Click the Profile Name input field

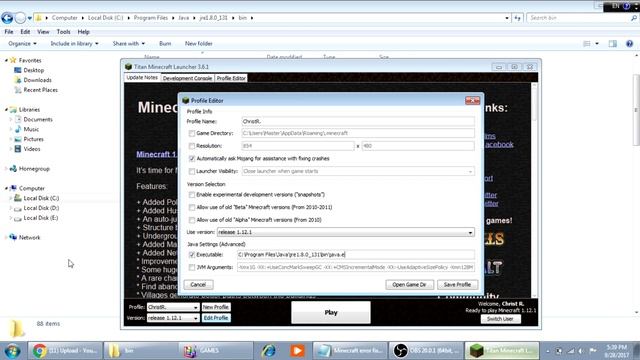coord(358,121)
